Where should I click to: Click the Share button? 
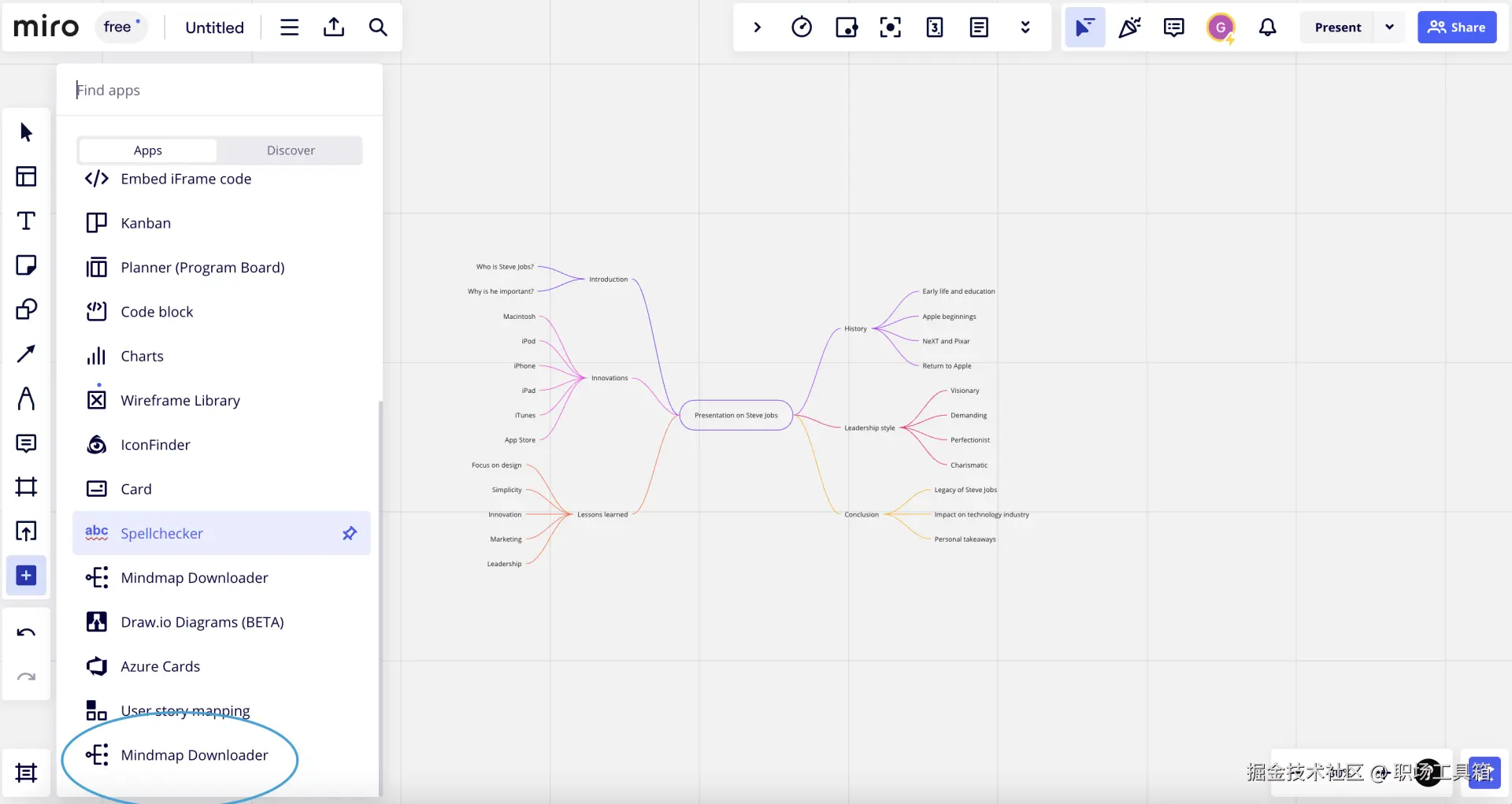click(1457, 28)
